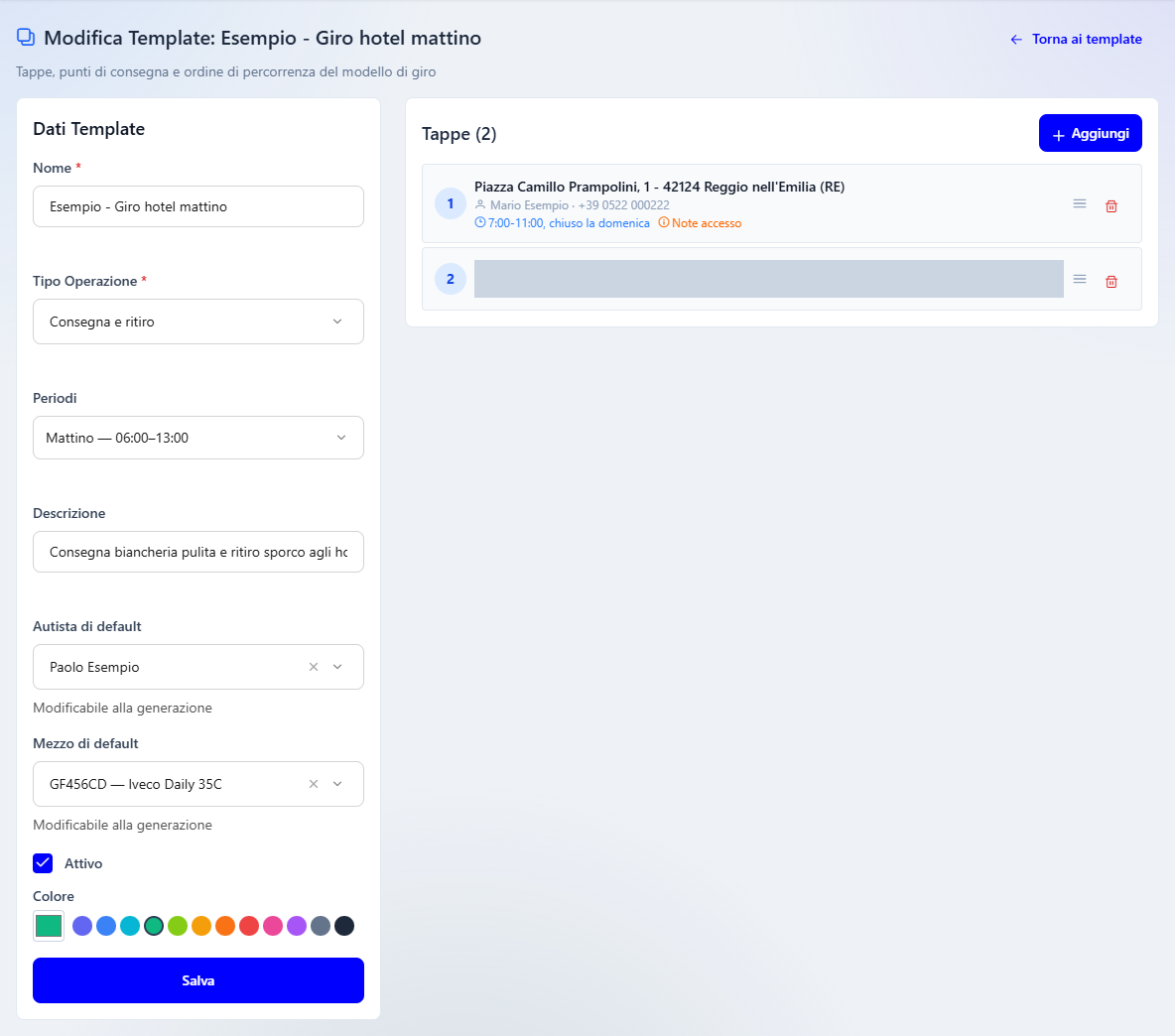Add a new stop with Aggiungi
The image size is (1175, 1036).
[x=1091, y=133]
